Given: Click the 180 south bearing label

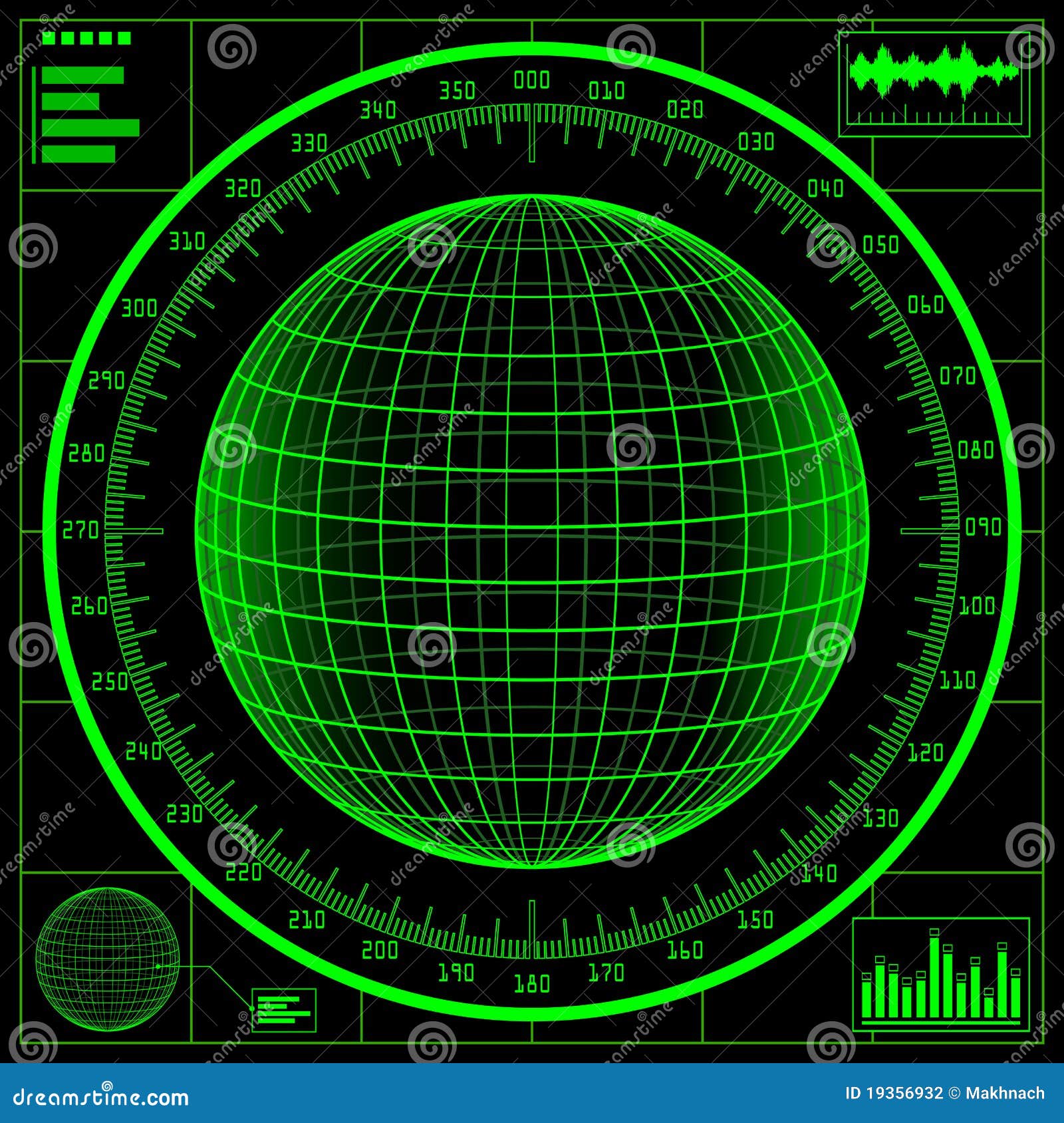Looking at the screenshot, I should click(532, 983).
